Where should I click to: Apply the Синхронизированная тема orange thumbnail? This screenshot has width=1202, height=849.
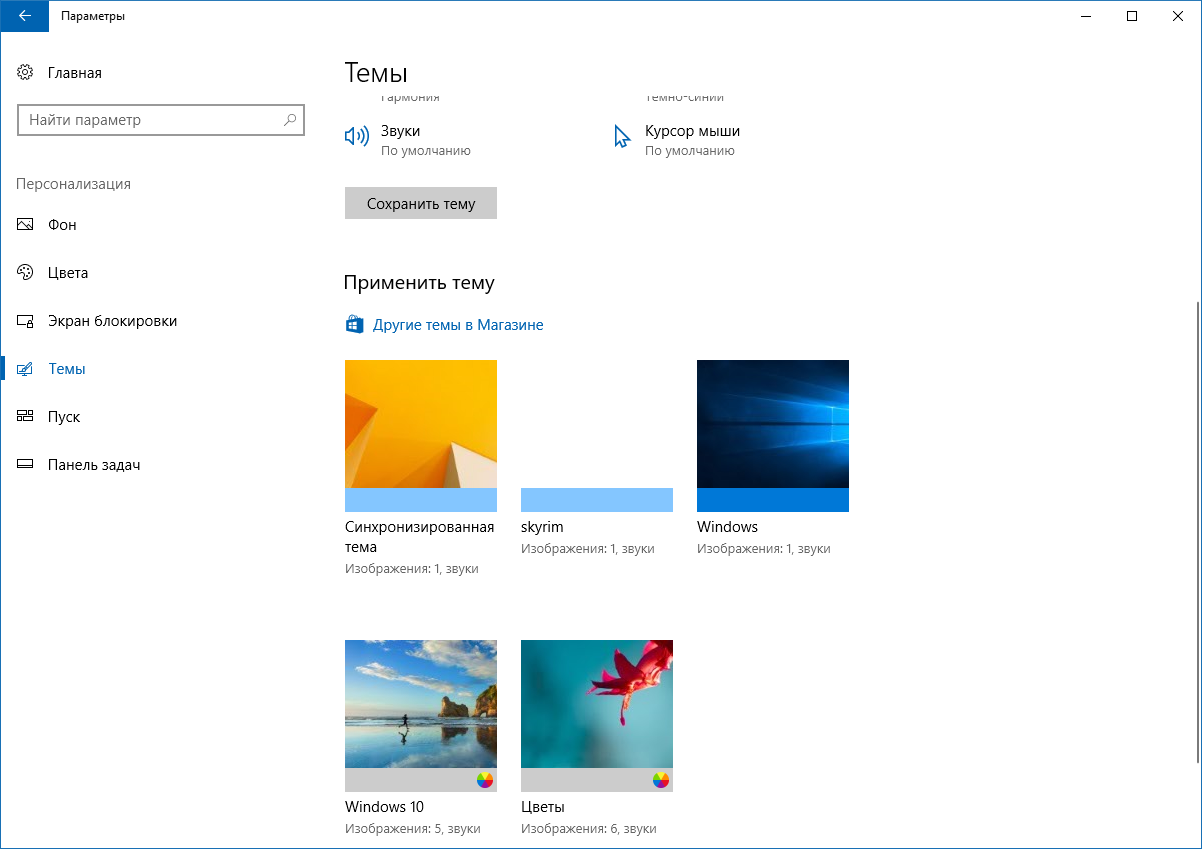click(x=420, y=424)
